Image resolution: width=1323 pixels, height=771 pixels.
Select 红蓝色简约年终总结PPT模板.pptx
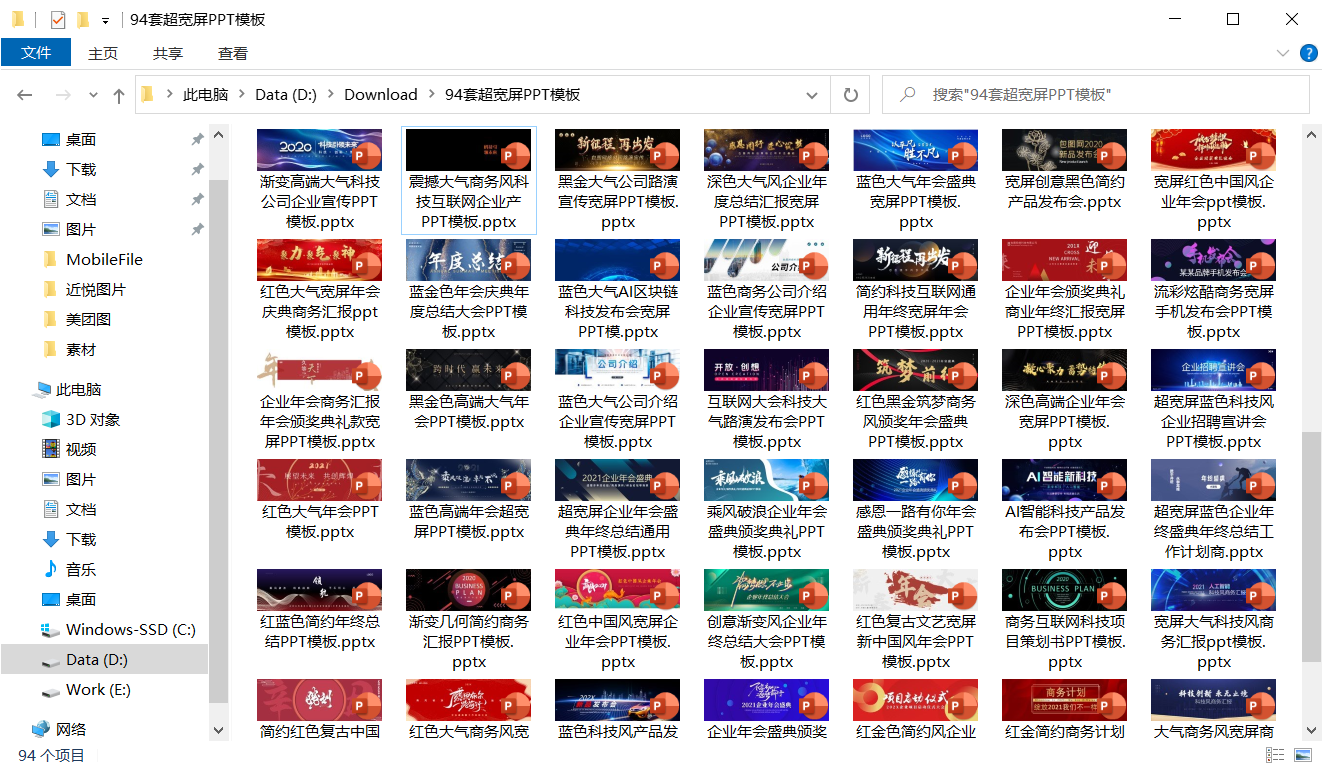320,610
